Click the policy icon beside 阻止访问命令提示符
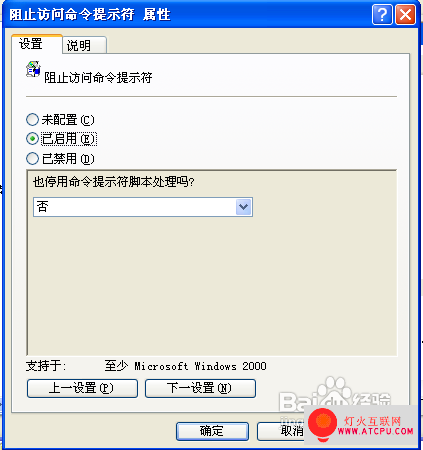Screen dimensions: 423x450 point(33,69)
